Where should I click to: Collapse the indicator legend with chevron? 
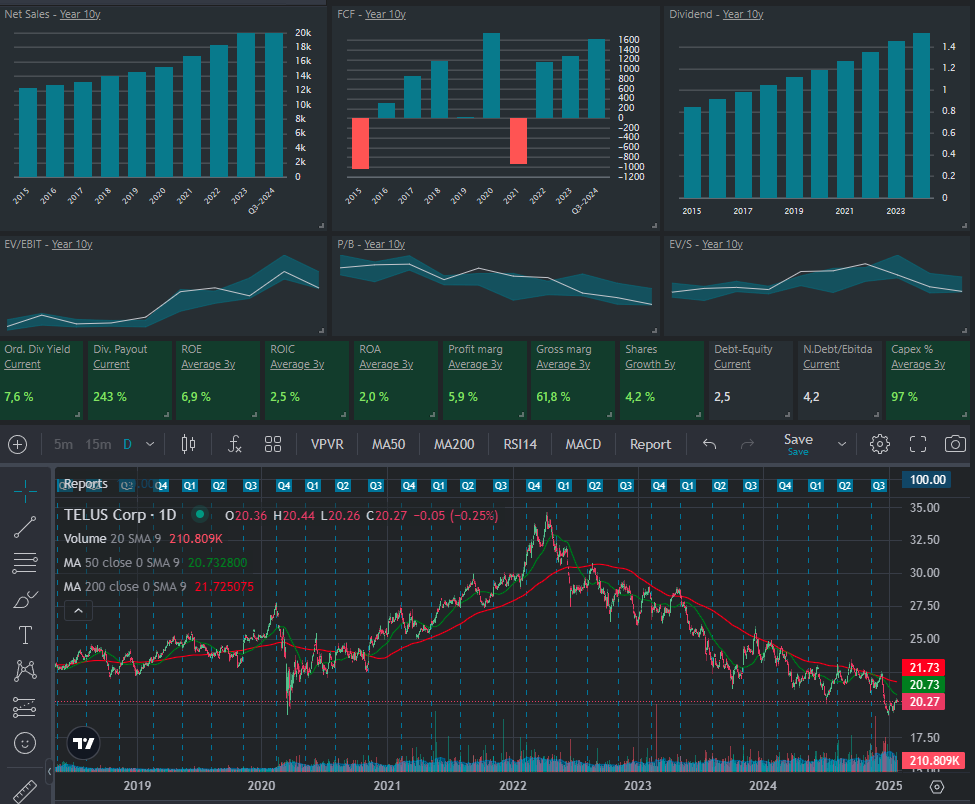(79, 610)
